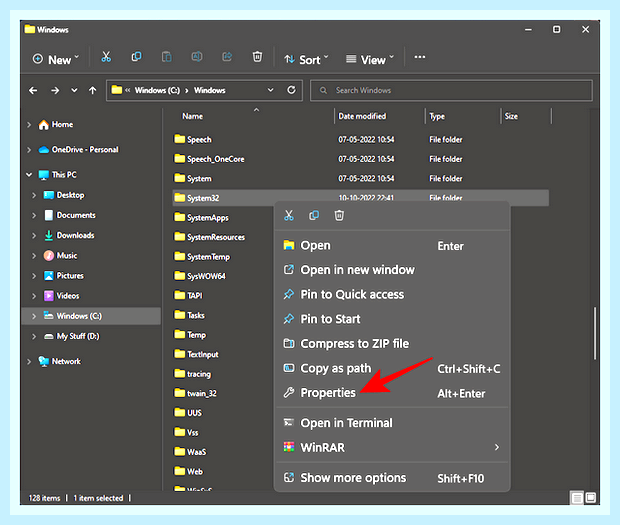The height and width of the screenshot is (525, 620).
Task: Open the Sort dropdown menu
Action: pos(306,59)
